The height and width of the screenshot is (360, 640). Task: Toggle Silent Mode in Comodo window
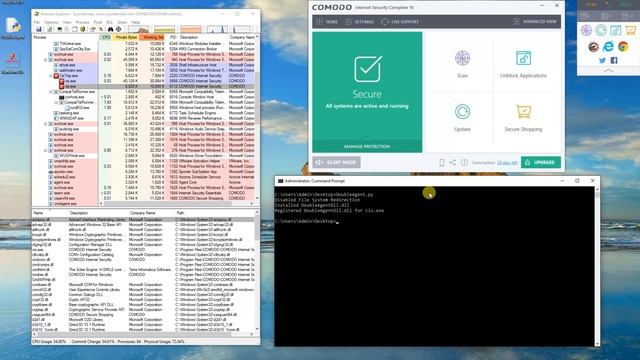click(336, 162)
